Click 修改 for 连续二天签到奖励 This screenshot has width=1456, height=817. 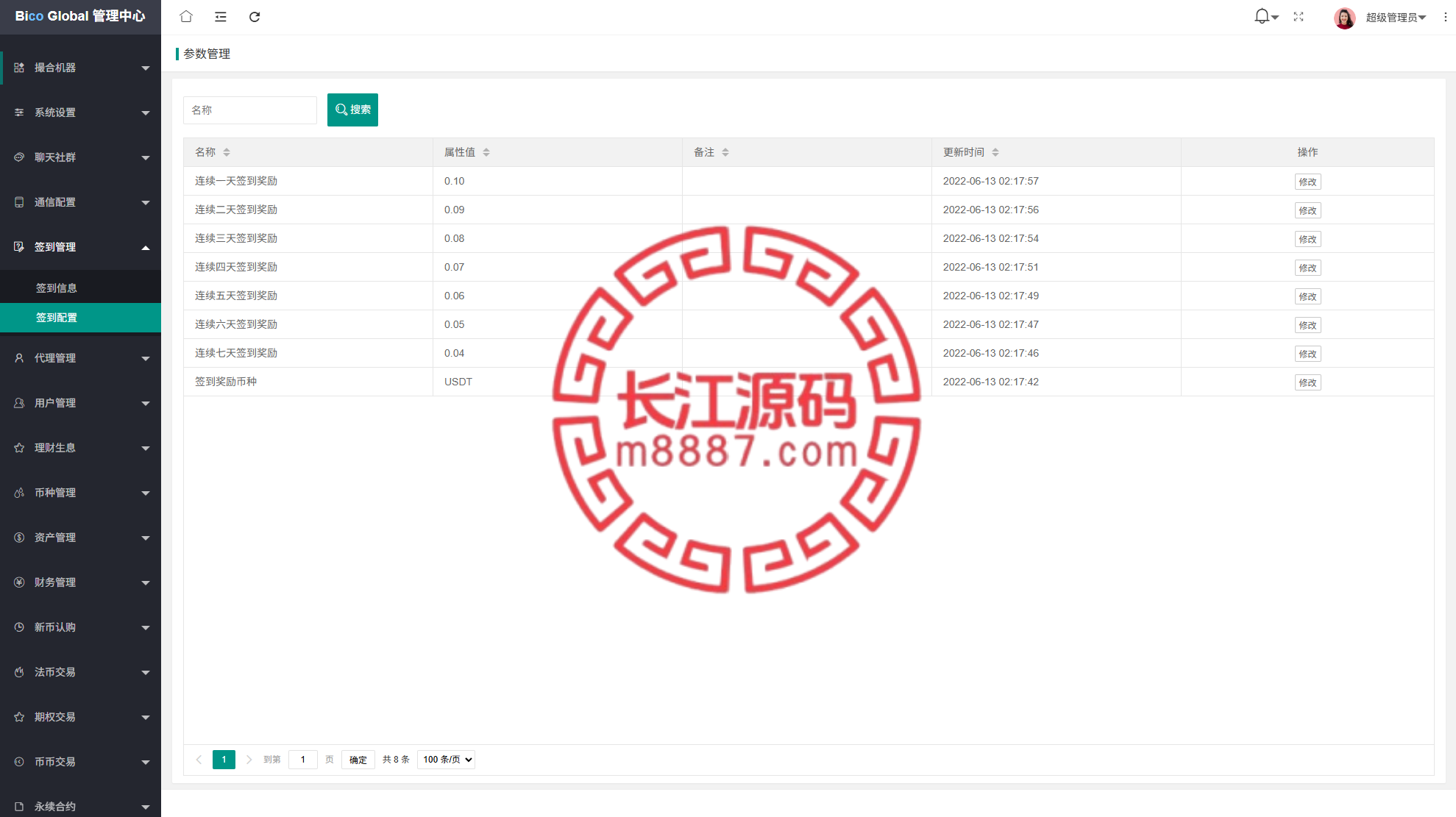(1307, 210)
